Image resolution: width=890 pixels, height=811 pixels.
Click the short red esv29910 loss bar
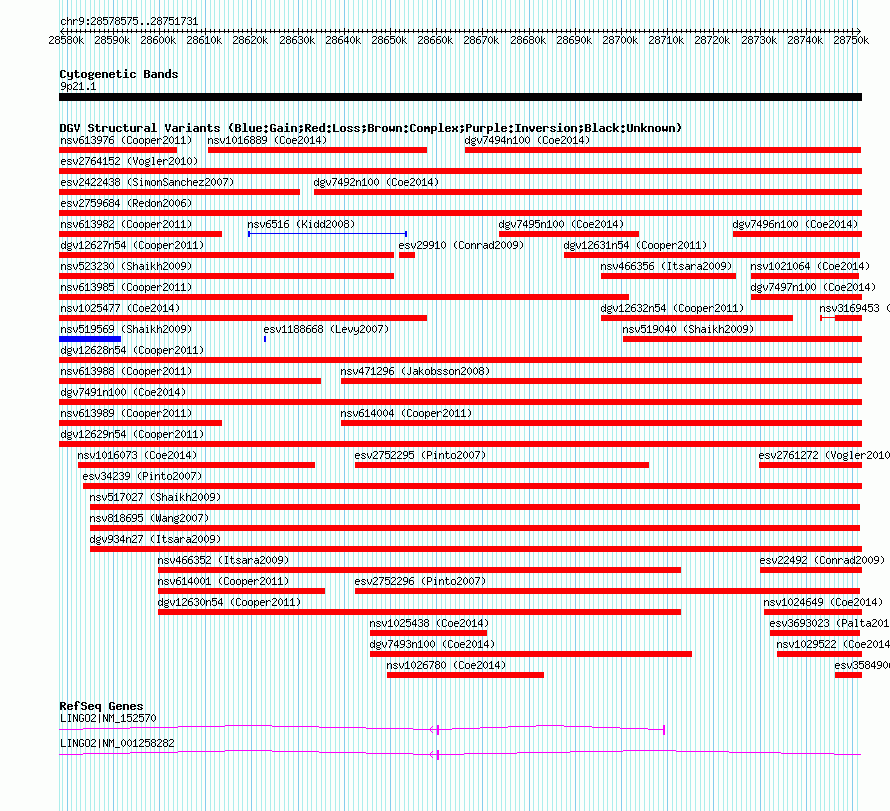click(407, 255)
